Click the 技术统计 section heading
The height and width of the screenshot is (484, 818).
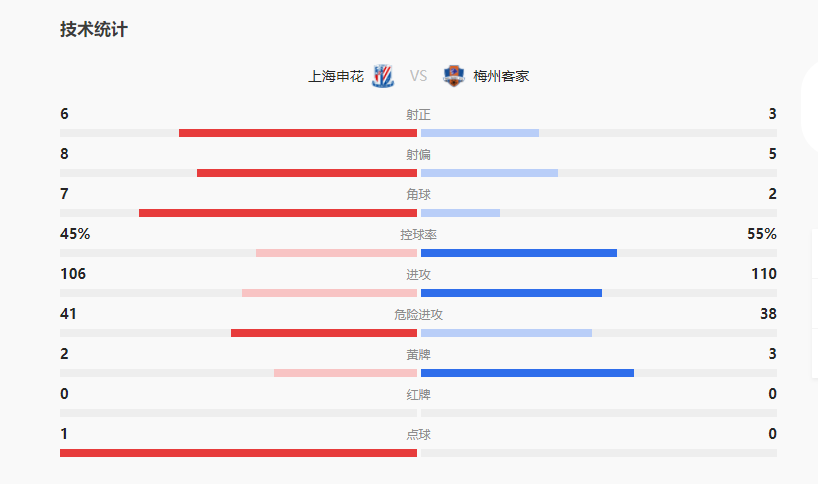pyautogui.click(x=94, y=30)
